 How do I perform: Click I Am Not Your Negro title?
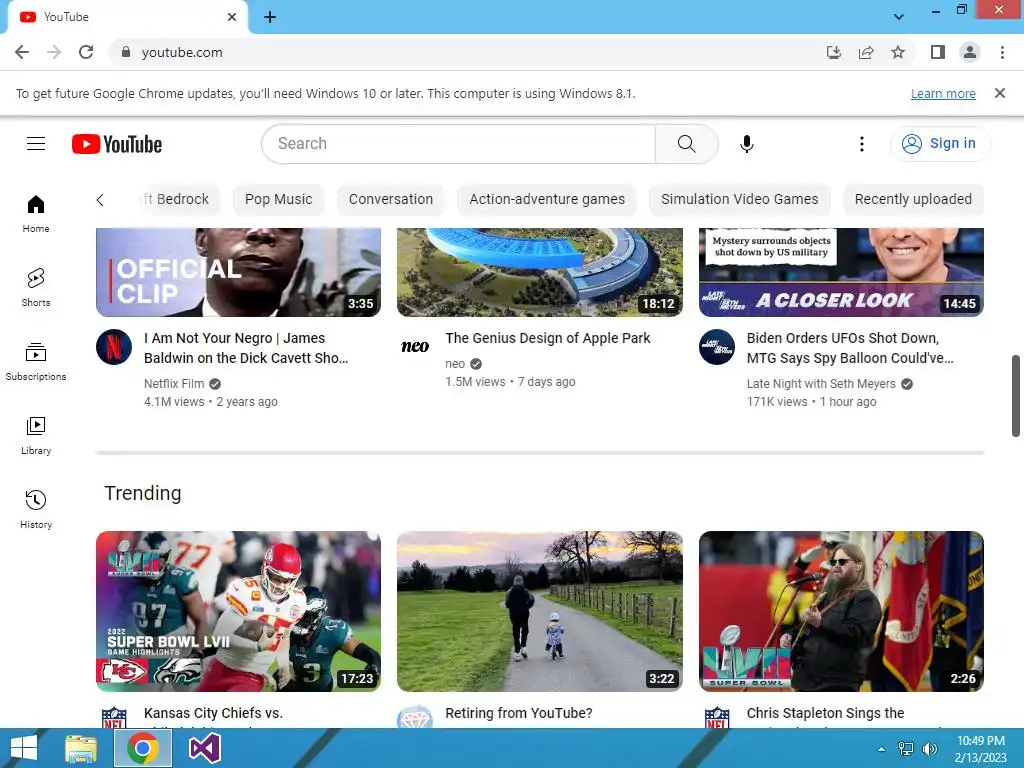tap(246, 348)
